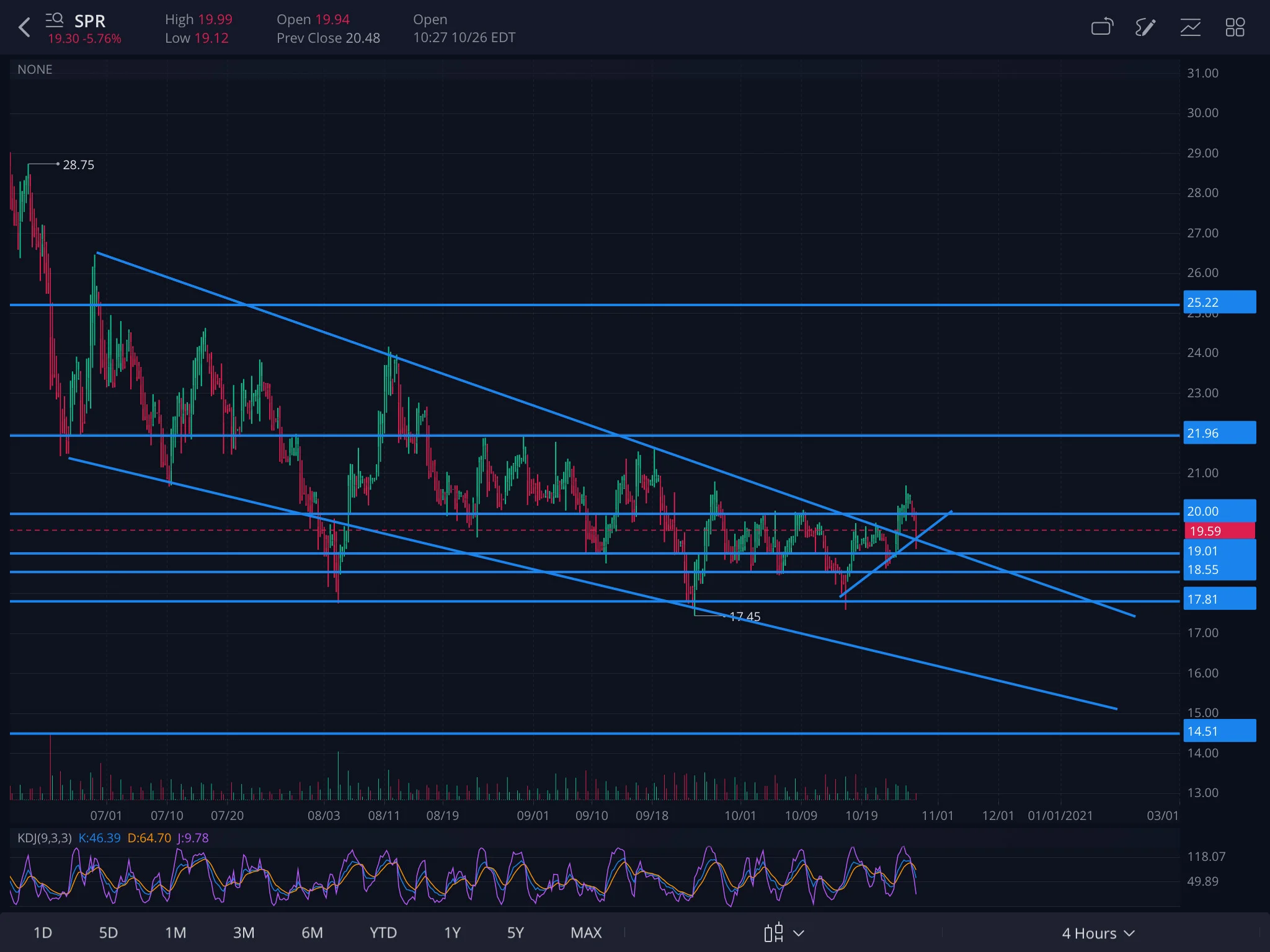
Task: Tap the 01/01/2021 date axis label
Action: coord(1060,816)
